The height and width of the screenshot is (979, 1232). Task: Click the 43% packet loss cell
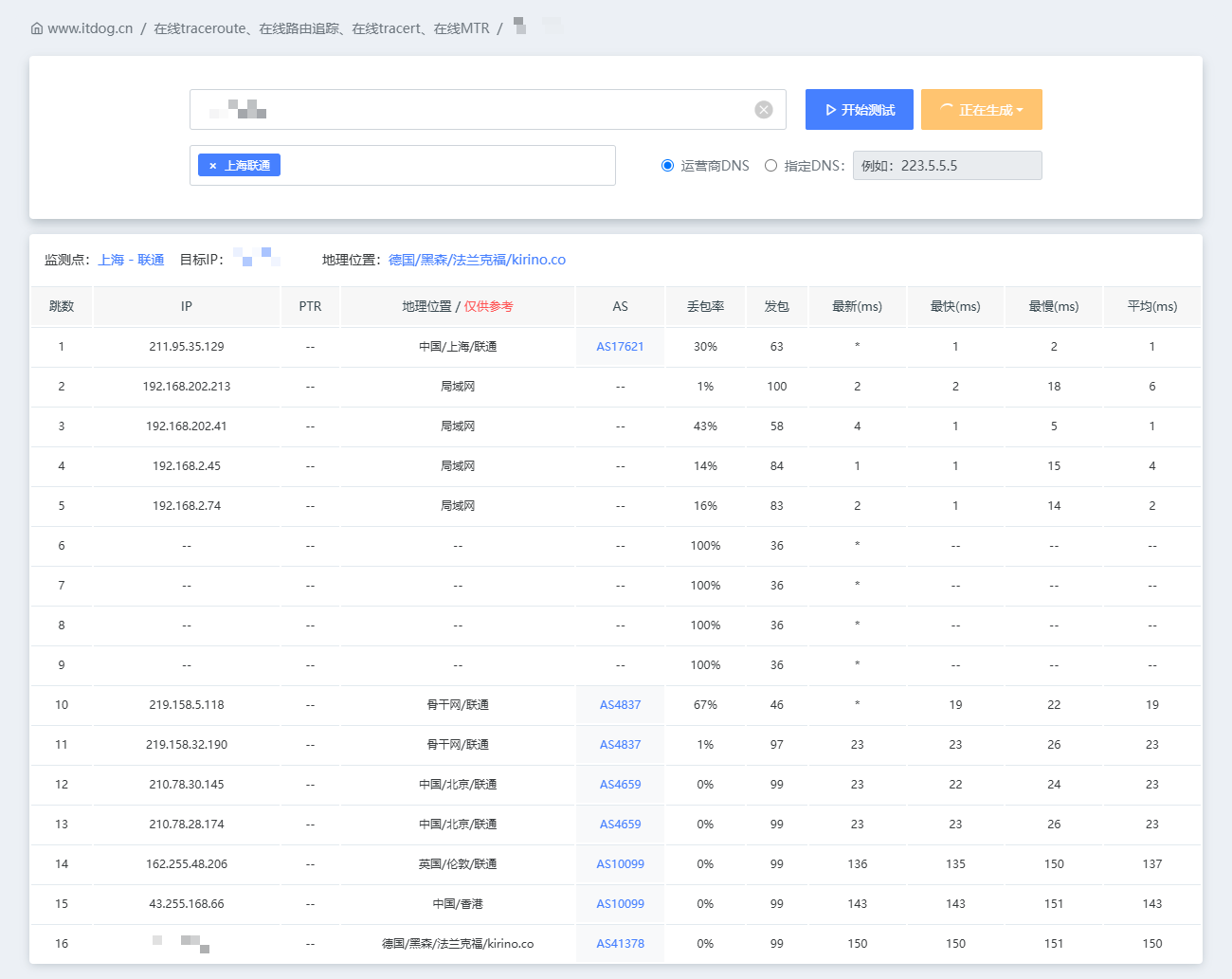coord(705,426)
